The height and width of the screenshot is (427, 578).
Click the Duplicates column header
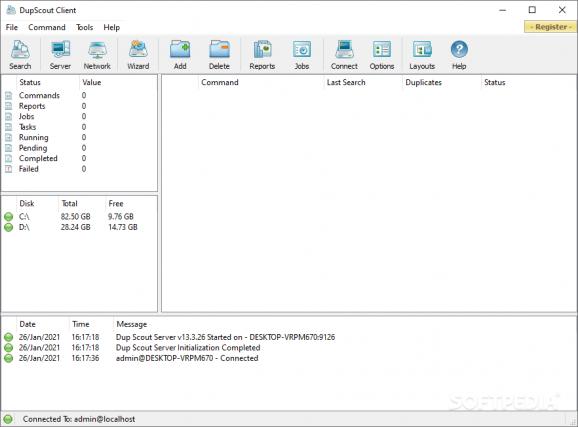coord(424,82)
